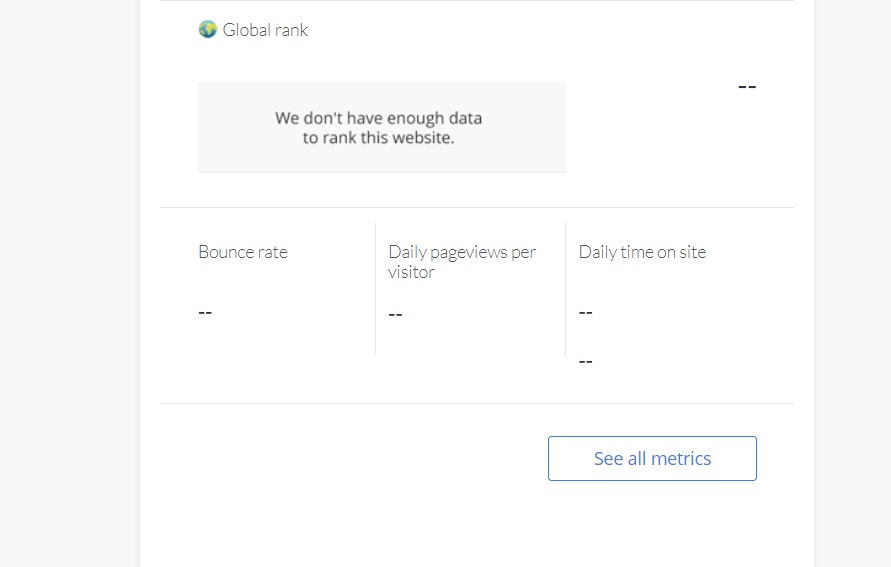891x567 pixels.
Task: Click the See all metrics button
Action: point(652,458)
